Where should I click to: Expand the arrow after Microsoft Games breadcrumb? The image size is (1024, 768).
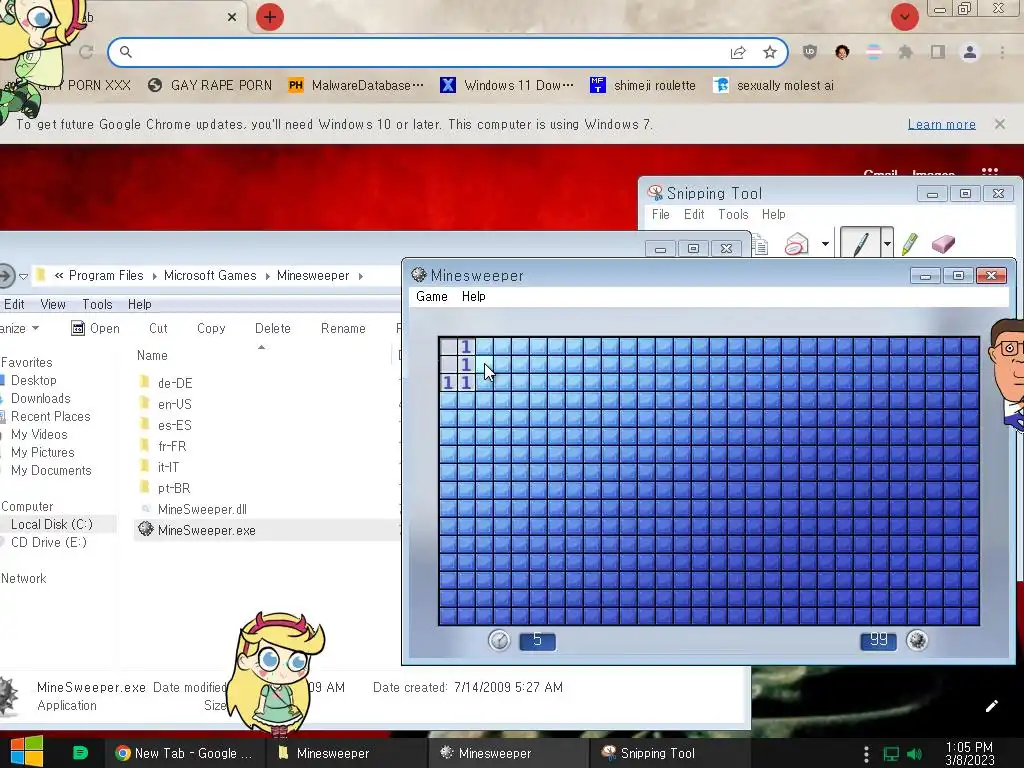[x=267, y=276]
